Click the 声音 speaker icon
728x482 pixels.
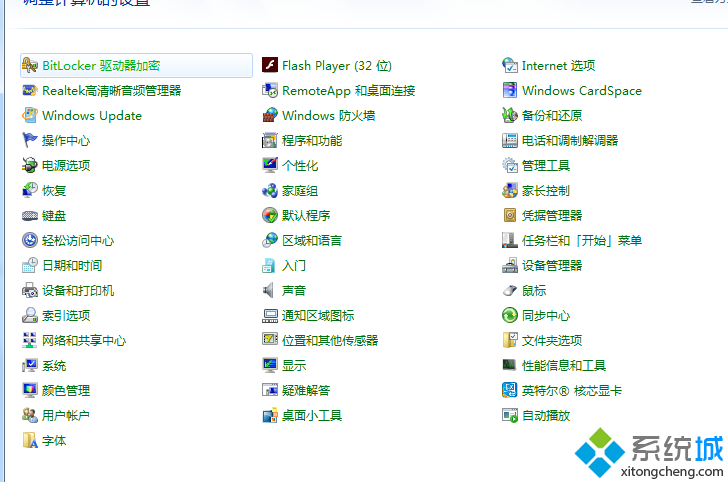(270, 291)
